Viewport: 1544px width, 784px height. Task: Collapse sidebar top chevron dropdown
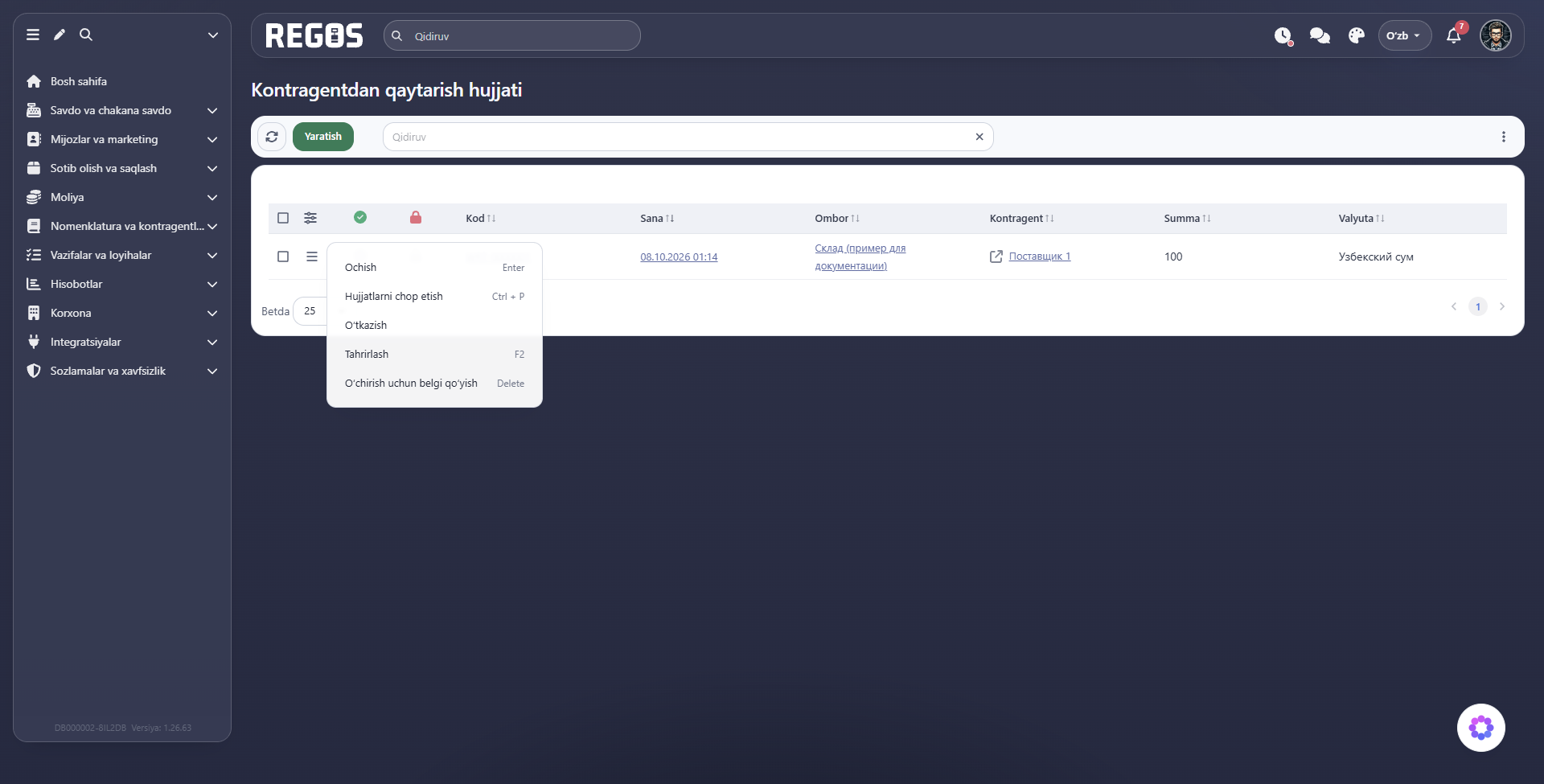[x=213, y=35]
